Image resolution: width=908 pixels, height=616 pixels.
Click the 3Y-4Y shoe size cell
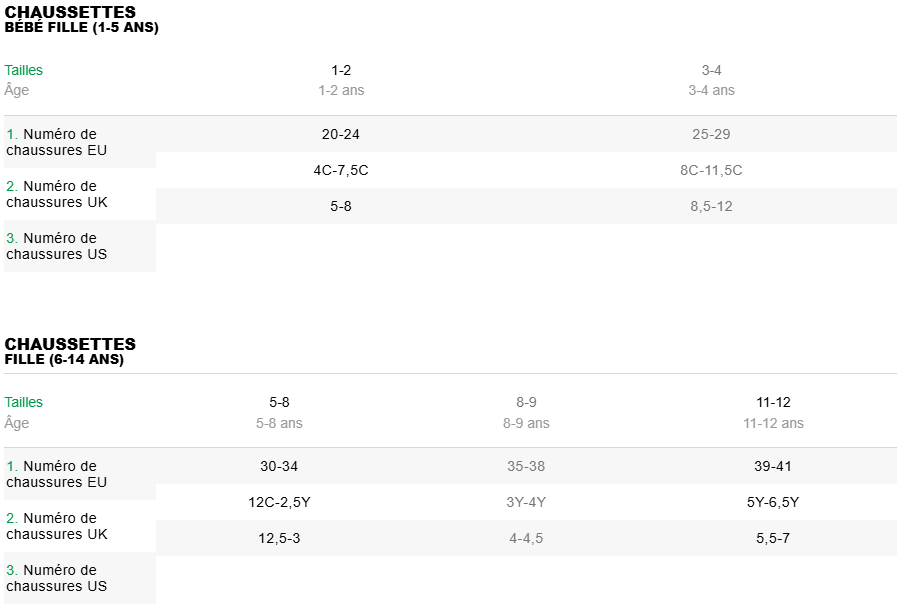526,502
